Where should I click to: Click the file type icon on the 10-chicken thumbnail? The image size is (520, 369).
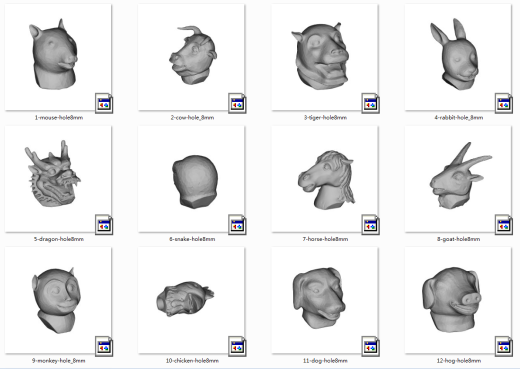pos(237,346)
